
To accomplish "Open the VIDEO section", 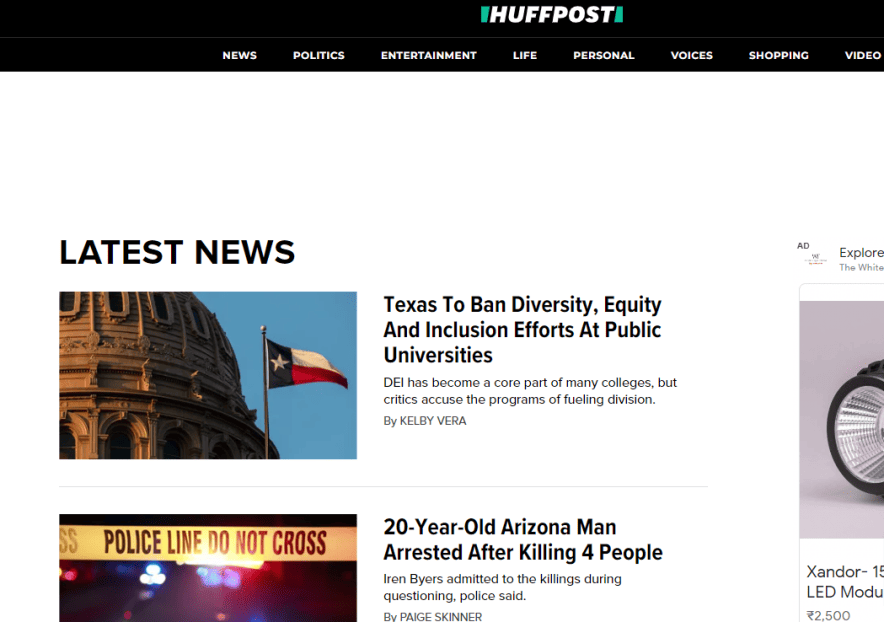I will (x=861, y=55).
